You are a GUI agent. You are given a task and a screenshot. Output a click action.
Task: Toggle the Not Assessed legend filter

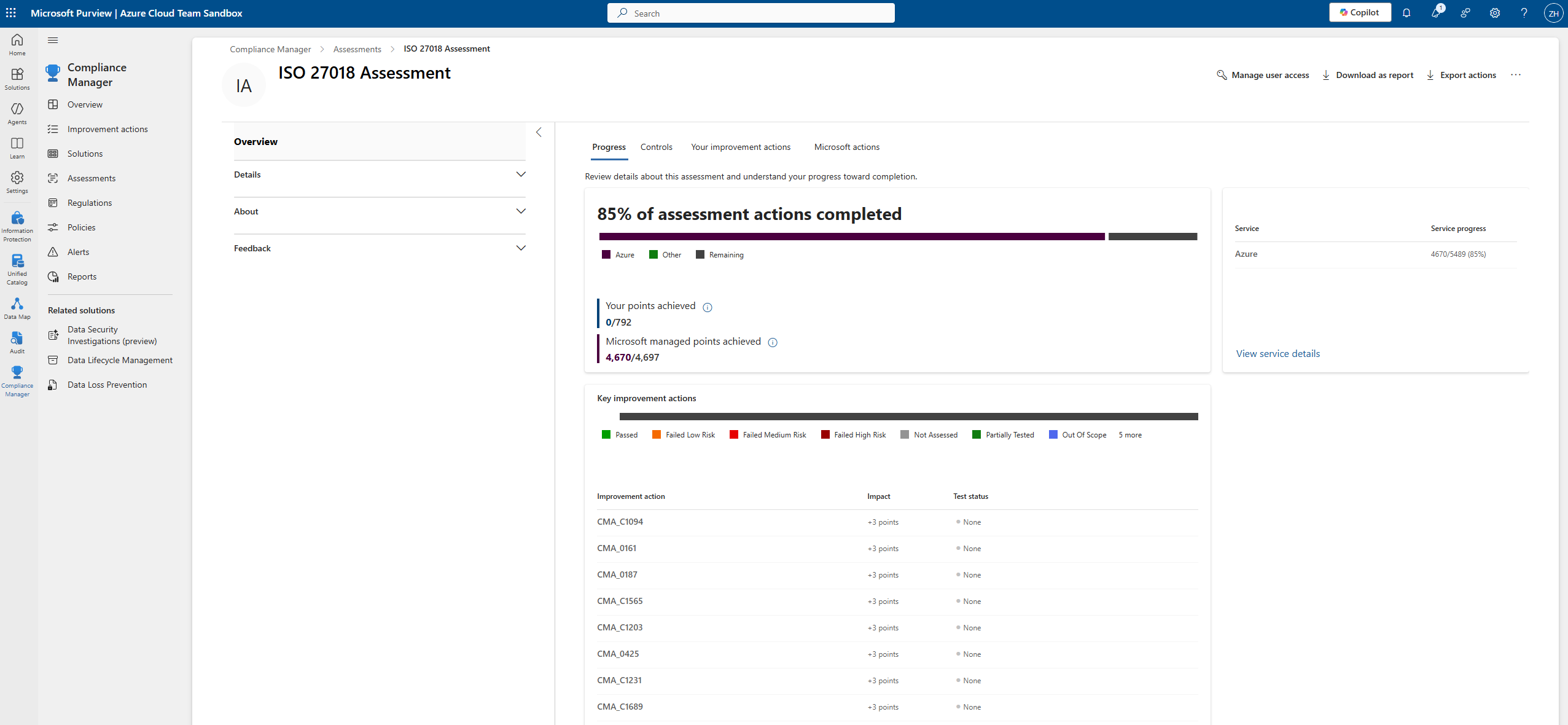click(929, 434)
